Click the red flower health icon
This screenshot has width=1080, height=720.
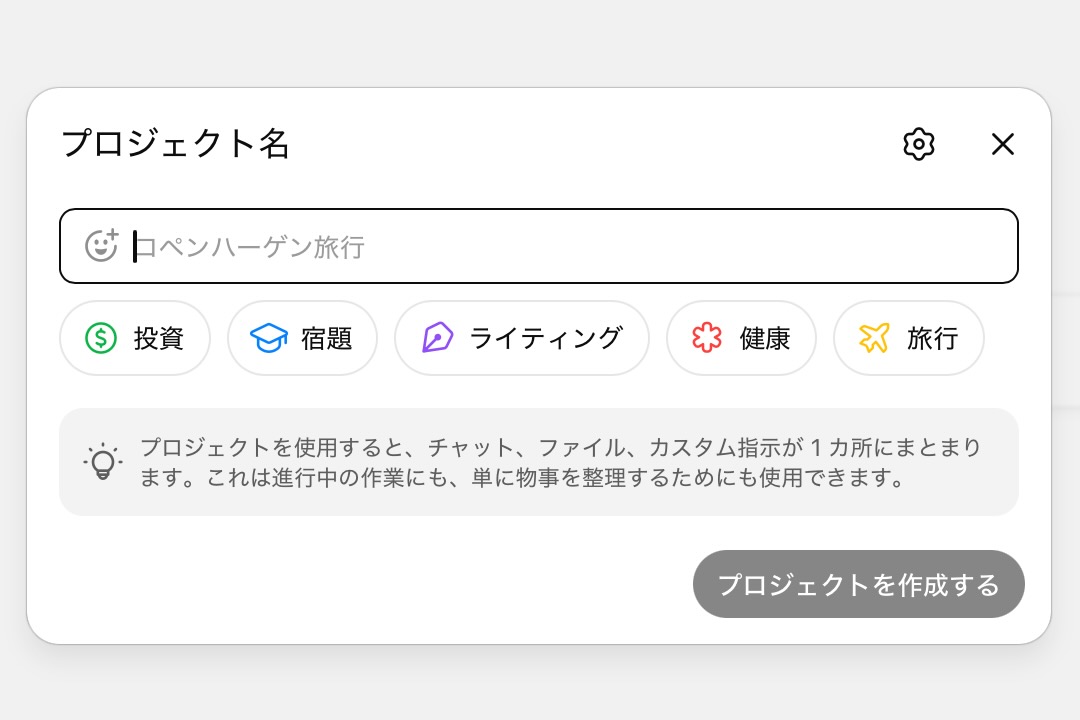point(707,338)
